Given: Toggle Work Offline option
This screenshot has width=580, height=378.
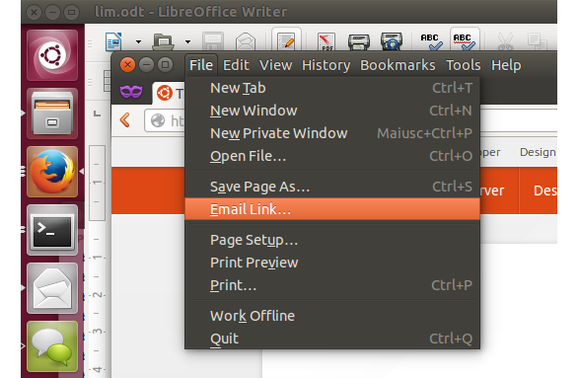Looking at the screenshot, I should 332,316.
